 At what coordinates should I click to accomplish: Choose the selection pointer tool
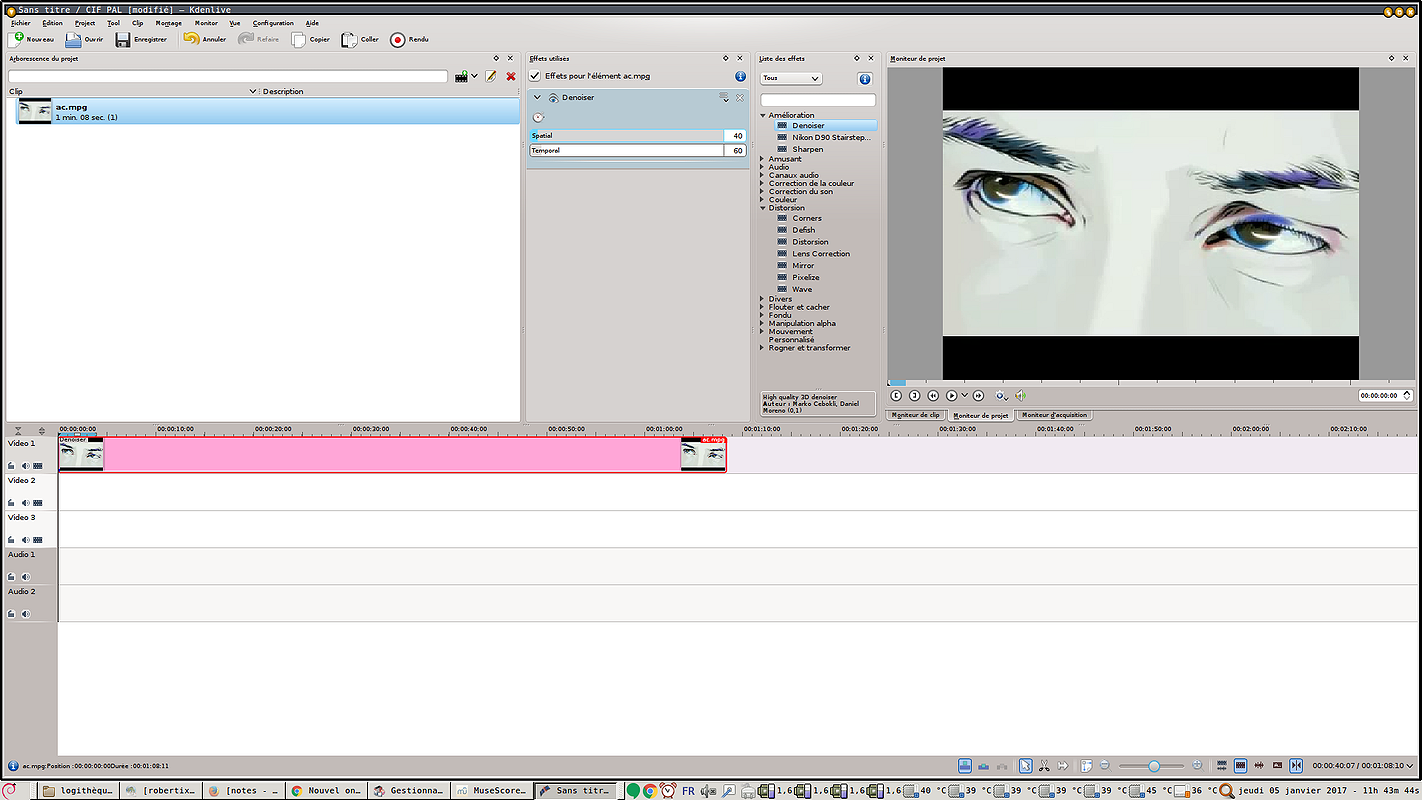pyautogui.click(x=1025, y=766)
